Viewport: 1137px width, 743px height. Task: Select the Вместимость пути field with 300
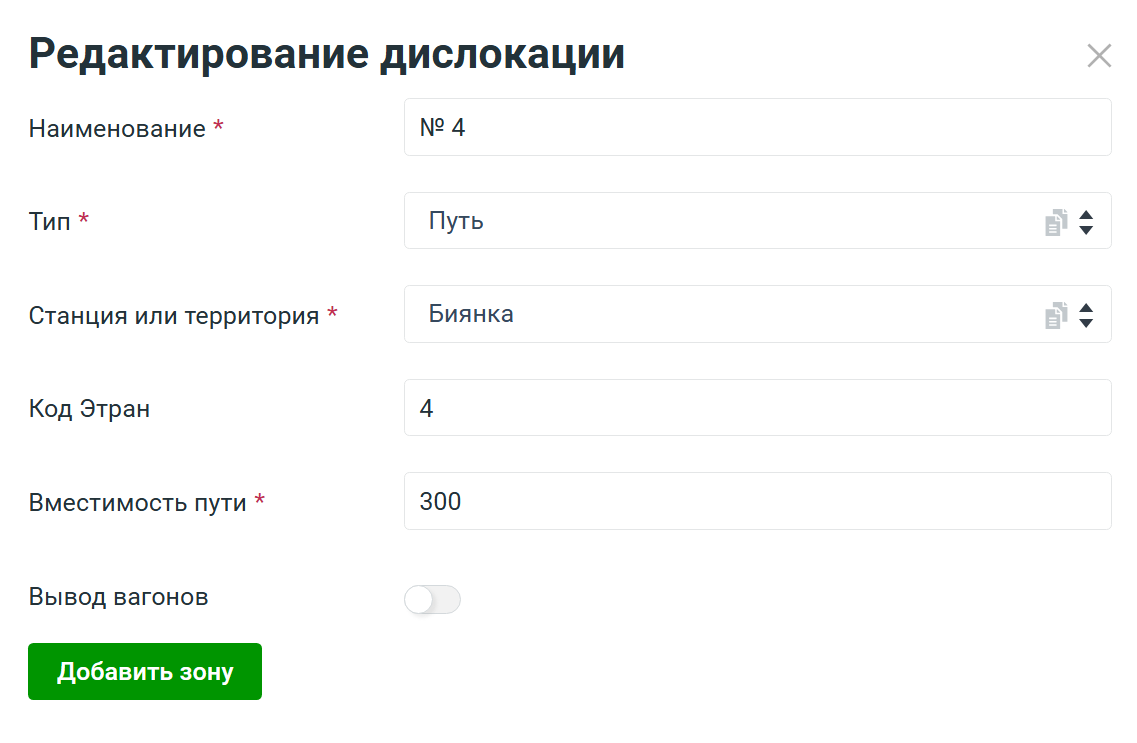click(757, 501)
